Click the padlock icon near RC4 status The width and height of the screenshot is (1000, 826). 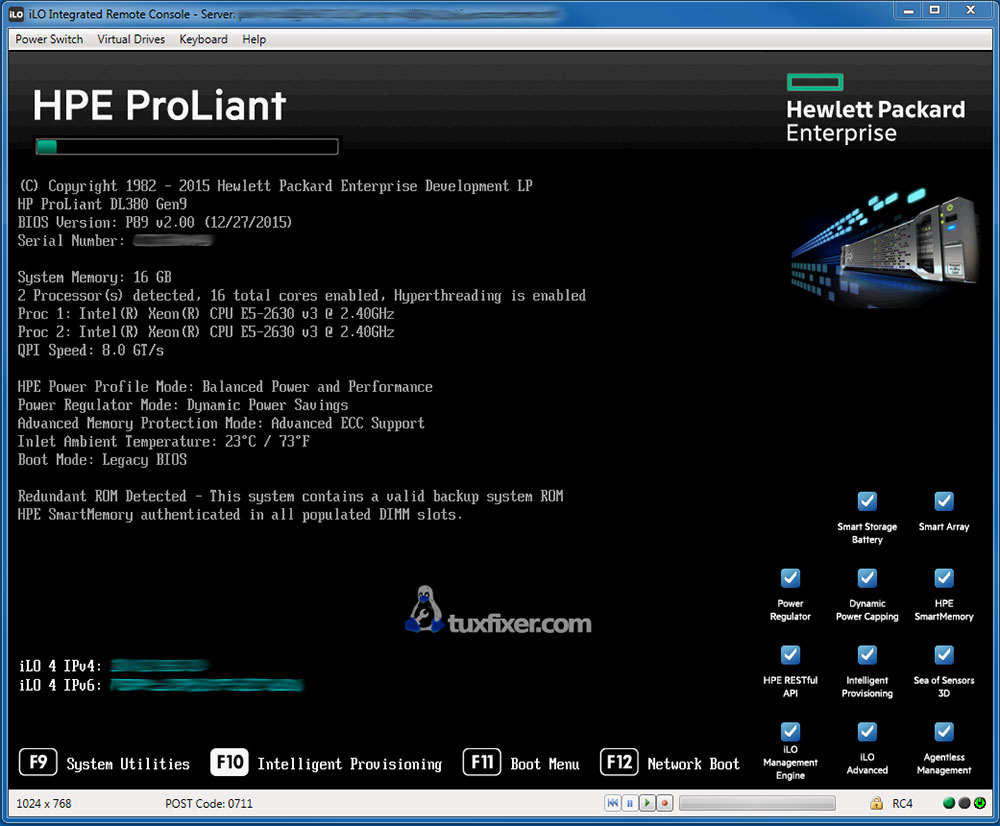pyautogui.click(x=875, y=802)
